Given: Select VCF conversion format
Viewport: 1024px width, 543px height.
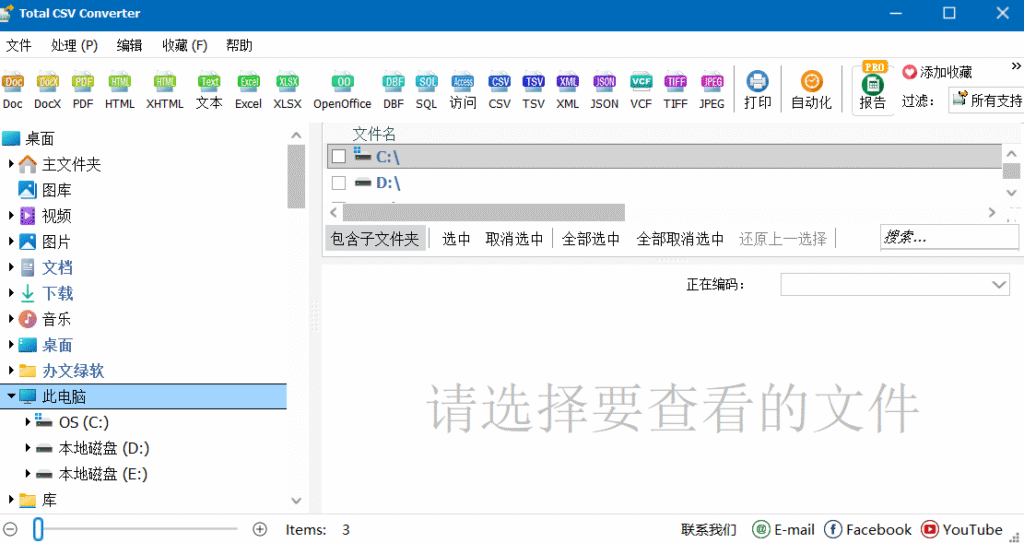Looking at the screenshot, I should (x=641, y=90).
